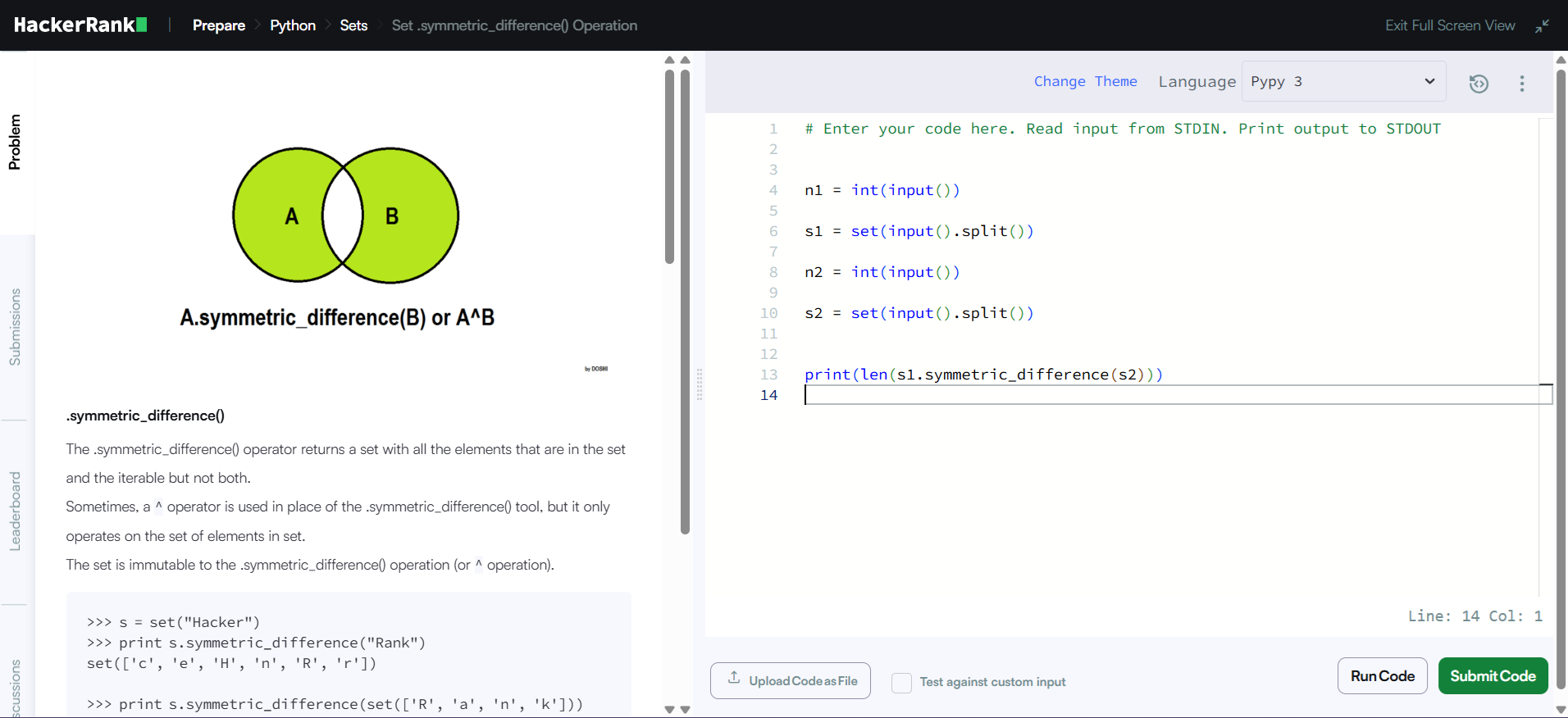
Task: Click Change Theme
Action: pos(1085,81)
